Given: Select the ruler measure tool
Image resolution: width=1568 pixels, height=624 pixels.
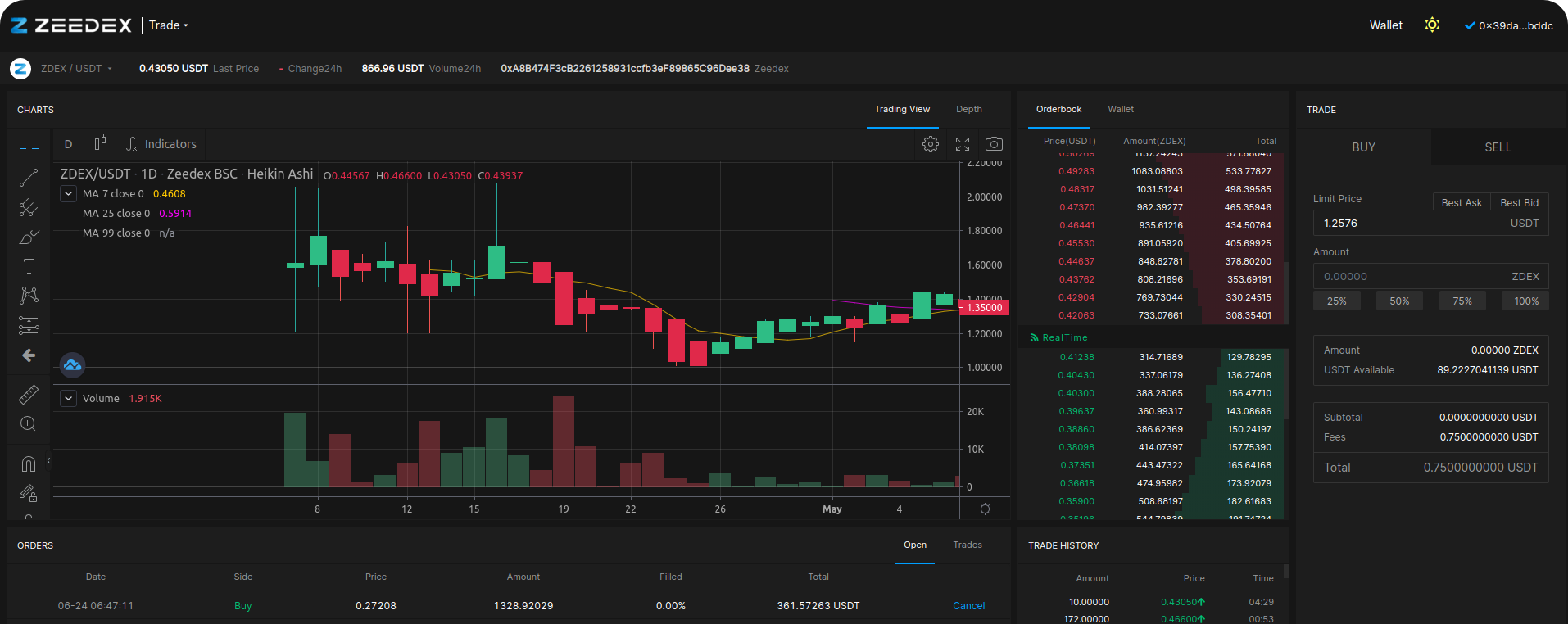Looking at the screenshot, I should [x=29, y=395].
